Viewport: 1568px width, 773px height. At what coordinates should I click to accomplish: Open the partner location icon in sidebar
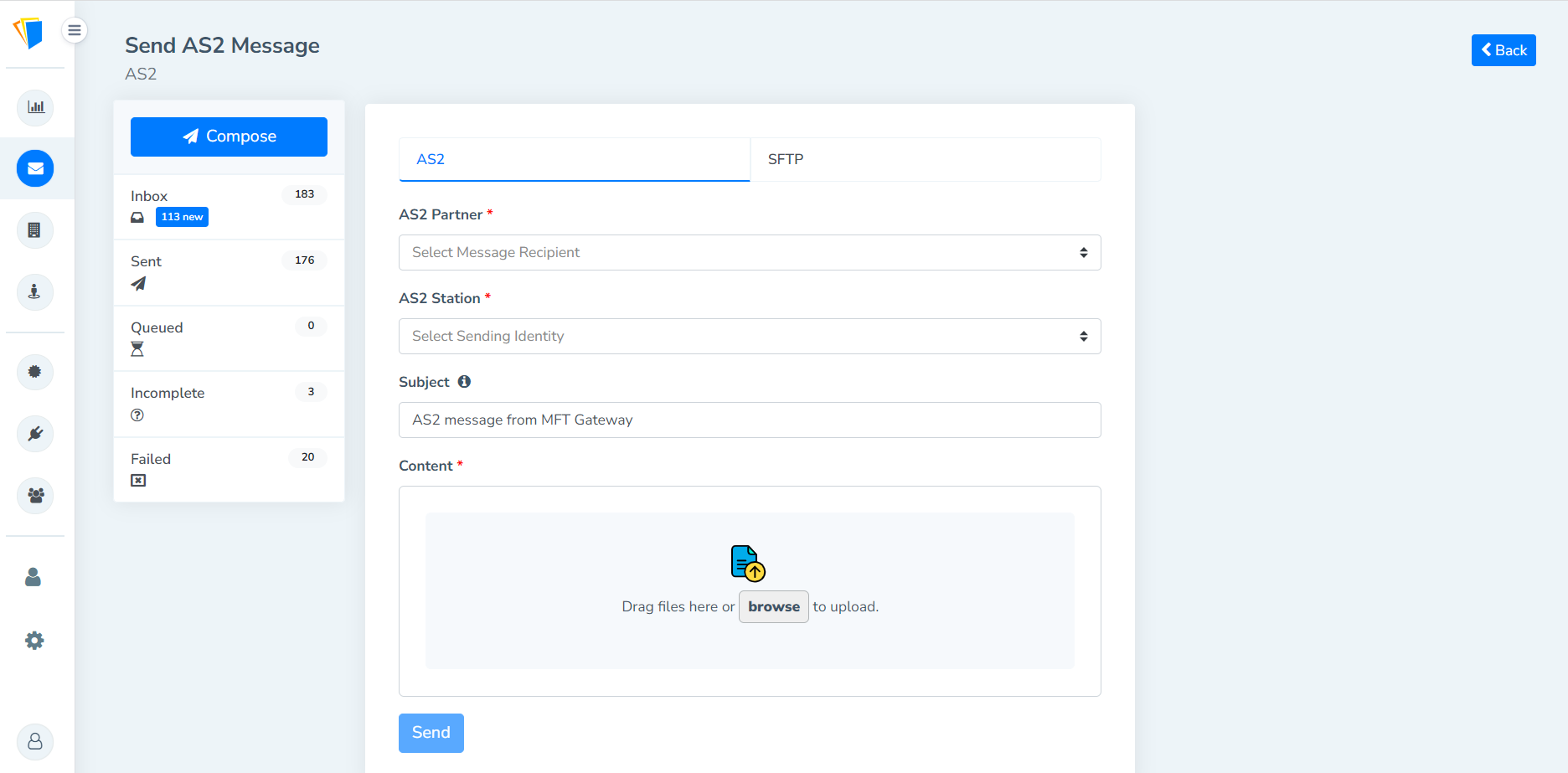(x=34, y=291)
